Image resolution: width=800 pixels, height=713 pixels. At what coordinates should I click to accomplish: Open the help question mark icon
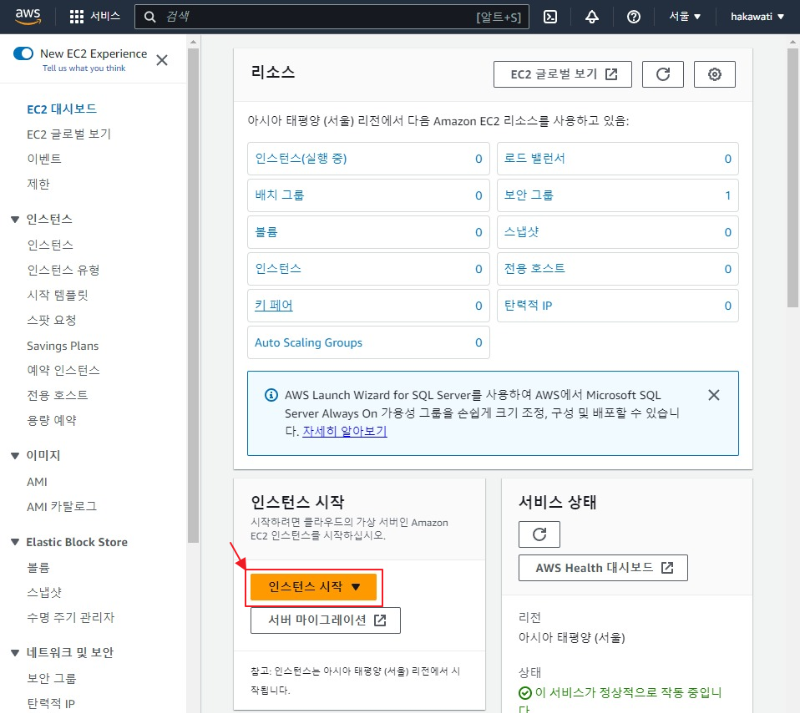pyautogui.click(x=633, y=15)
